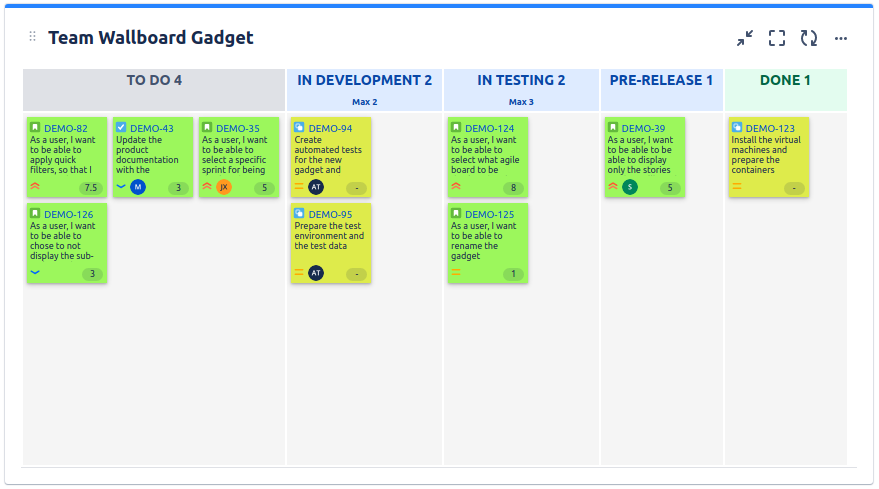Click the low priority chevron on DEMO-126
Screen dimensions: 879x489
(x=35, y=273)
